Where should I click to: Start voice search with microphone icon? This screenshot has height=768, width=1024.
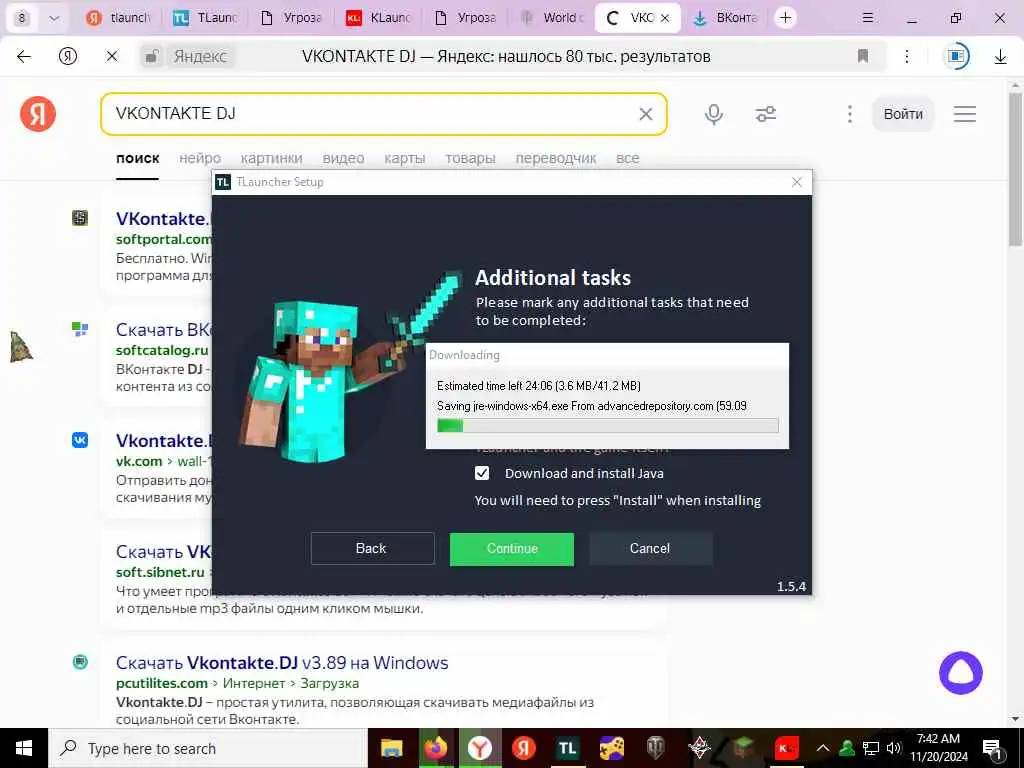click(714, 114)
